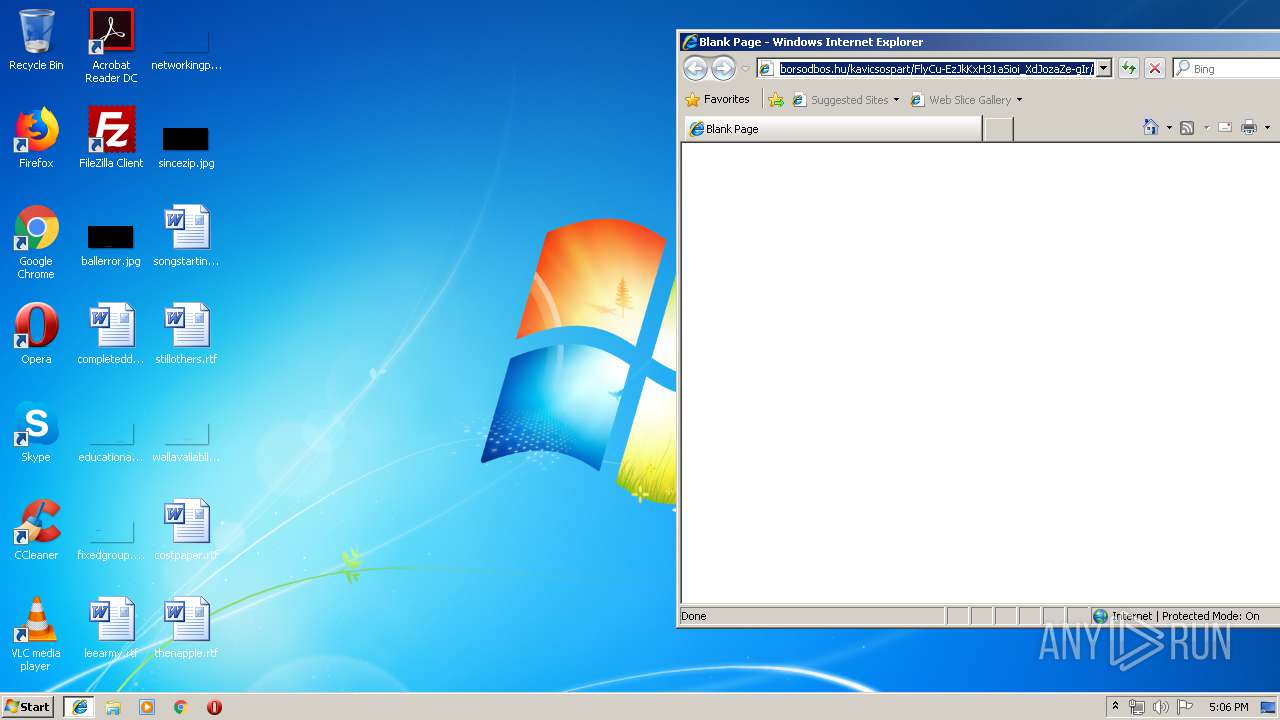The image size is (1280, 720).
Task: Select the completedd document icon
Action: (111, 334)
